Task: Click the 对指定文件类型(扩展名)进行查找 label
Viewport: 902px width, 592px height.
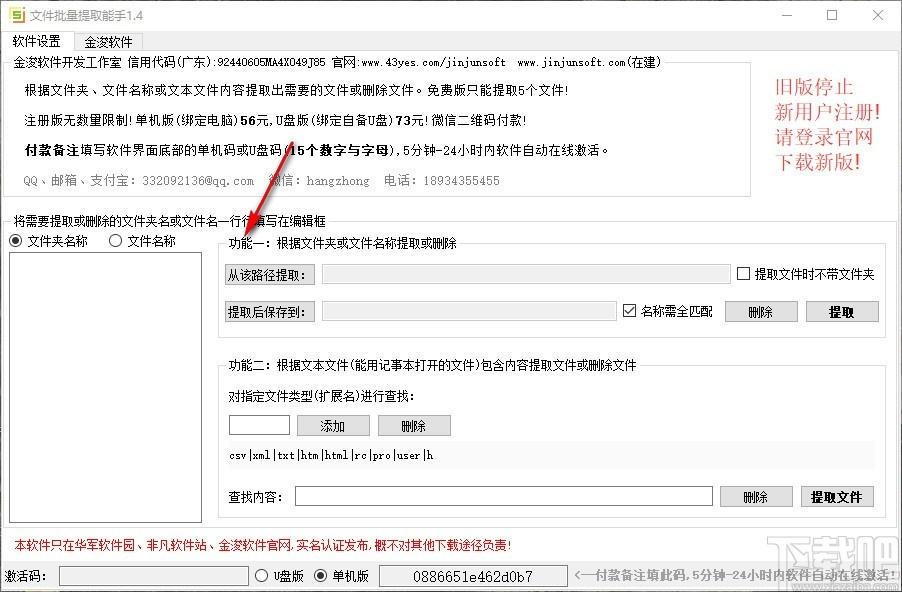Action: 322,396
